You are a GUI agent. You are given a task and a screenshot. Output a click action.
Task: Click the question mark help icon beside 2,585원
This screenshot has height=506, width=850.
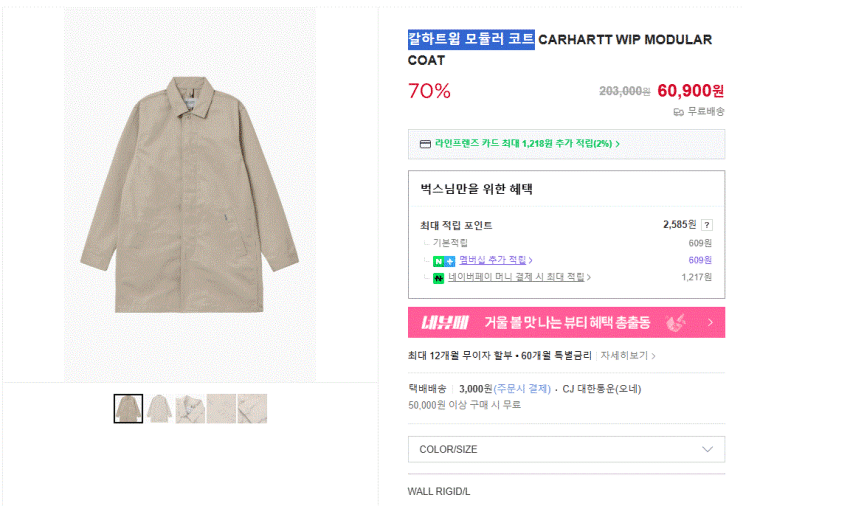click(x=707, y=225)
